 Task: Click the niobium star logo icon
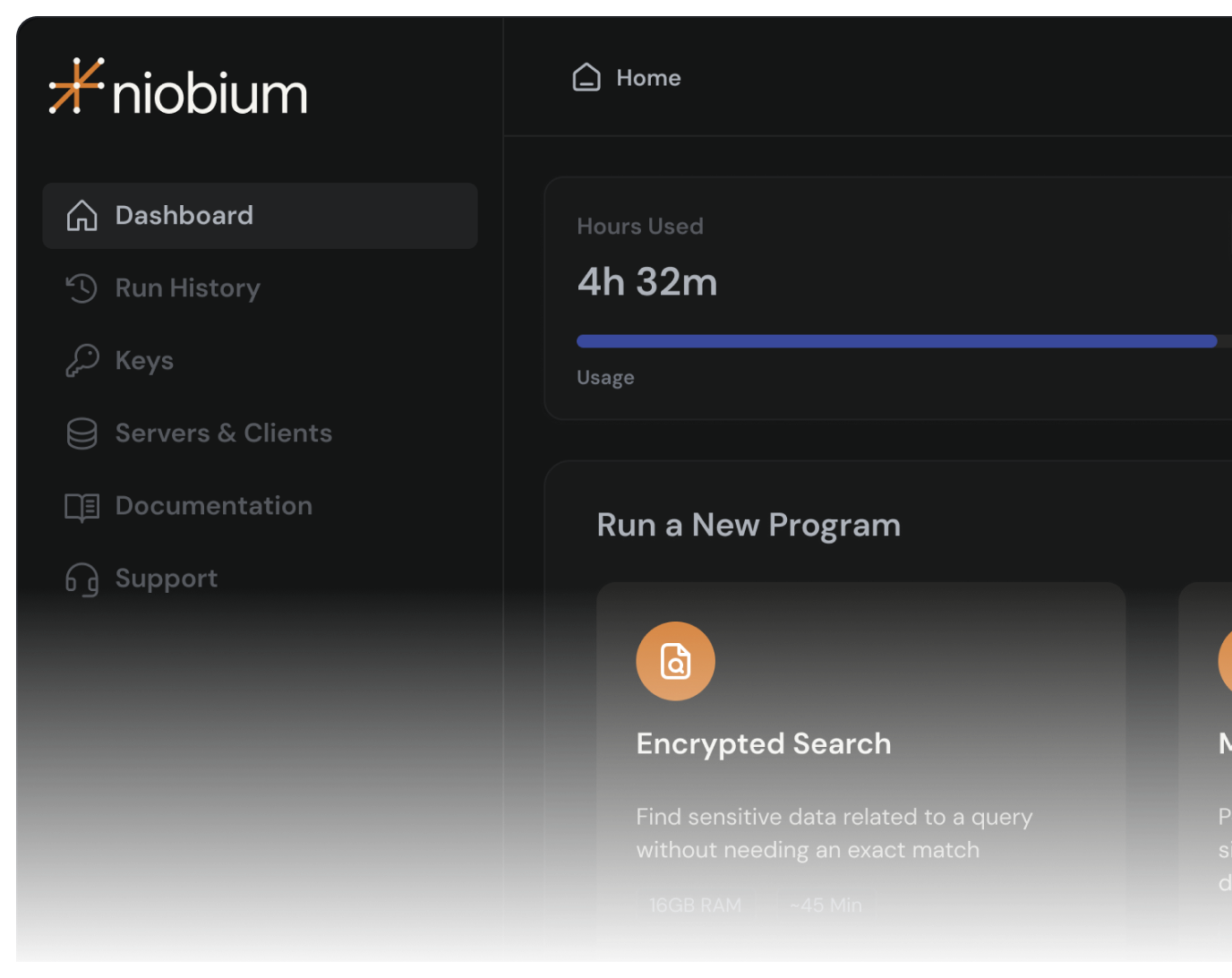click(76, 87)
